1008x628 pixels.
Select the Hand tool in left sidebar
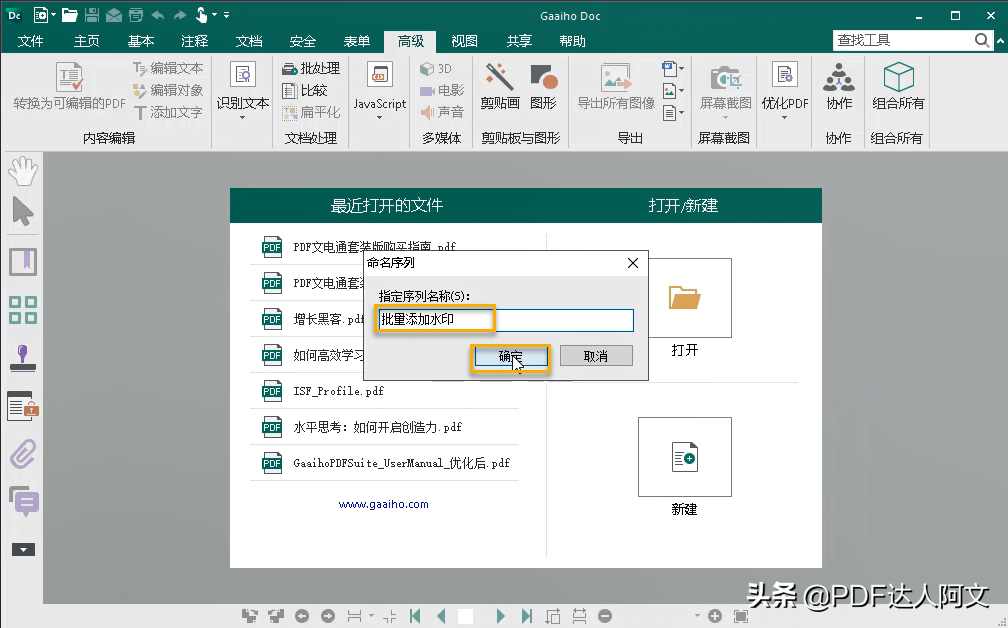click(22, 171)
